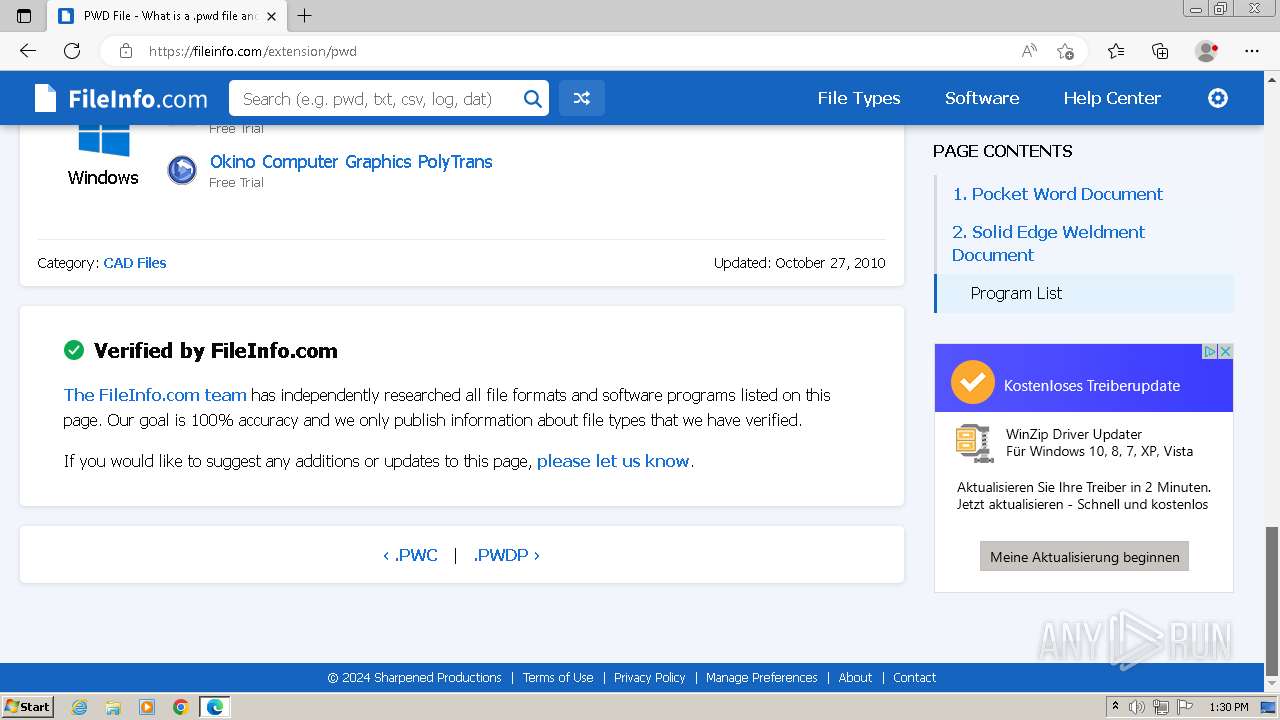Click Microsoft Edge taskbar icon
This screenshot has height=720, width=1280.
point(215,707)
